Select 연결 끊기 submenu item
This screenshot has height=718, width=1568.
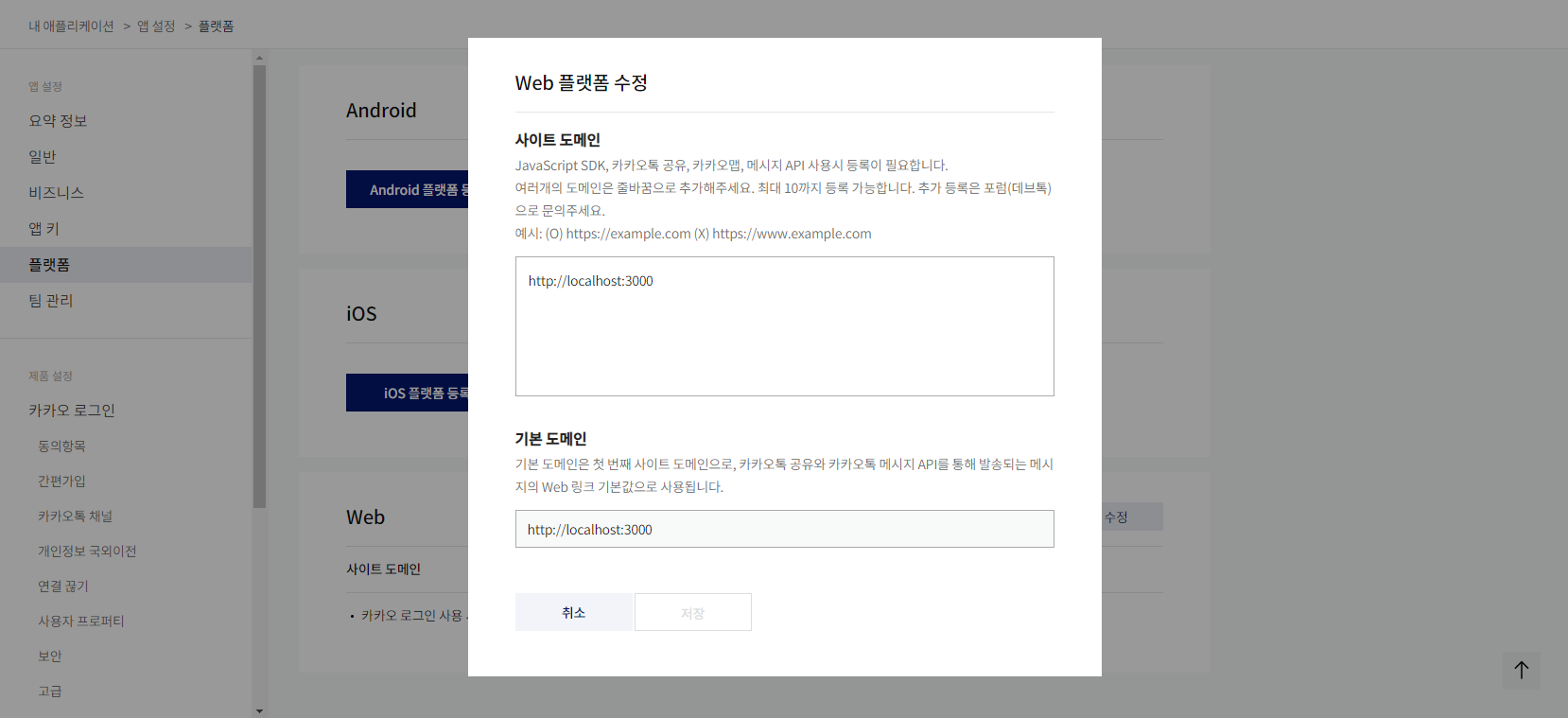tap(63, 586)
